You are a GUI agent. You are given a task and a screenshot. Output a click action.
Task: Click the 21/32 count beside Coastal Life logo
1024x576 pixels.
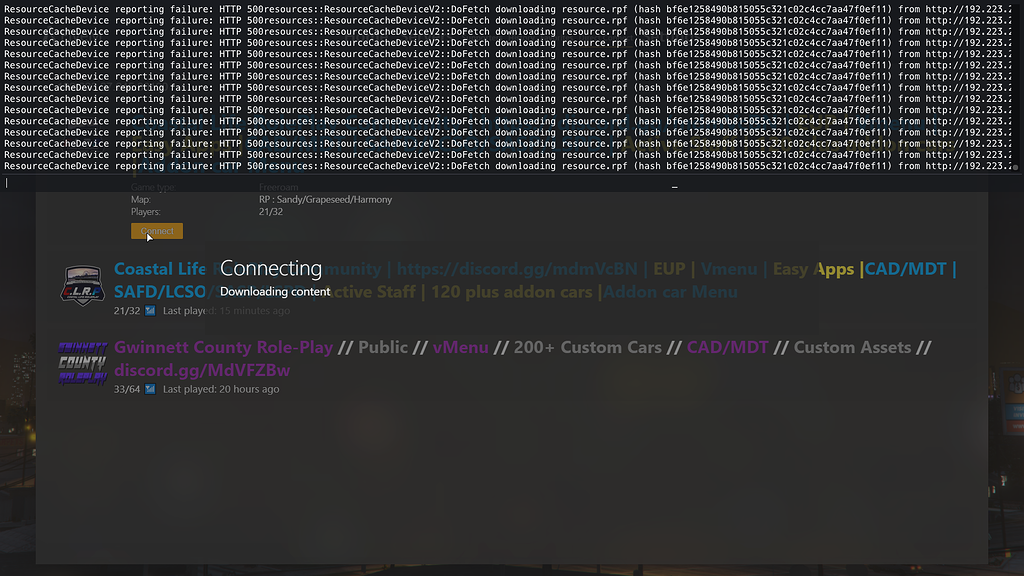(x=127, y=311)
